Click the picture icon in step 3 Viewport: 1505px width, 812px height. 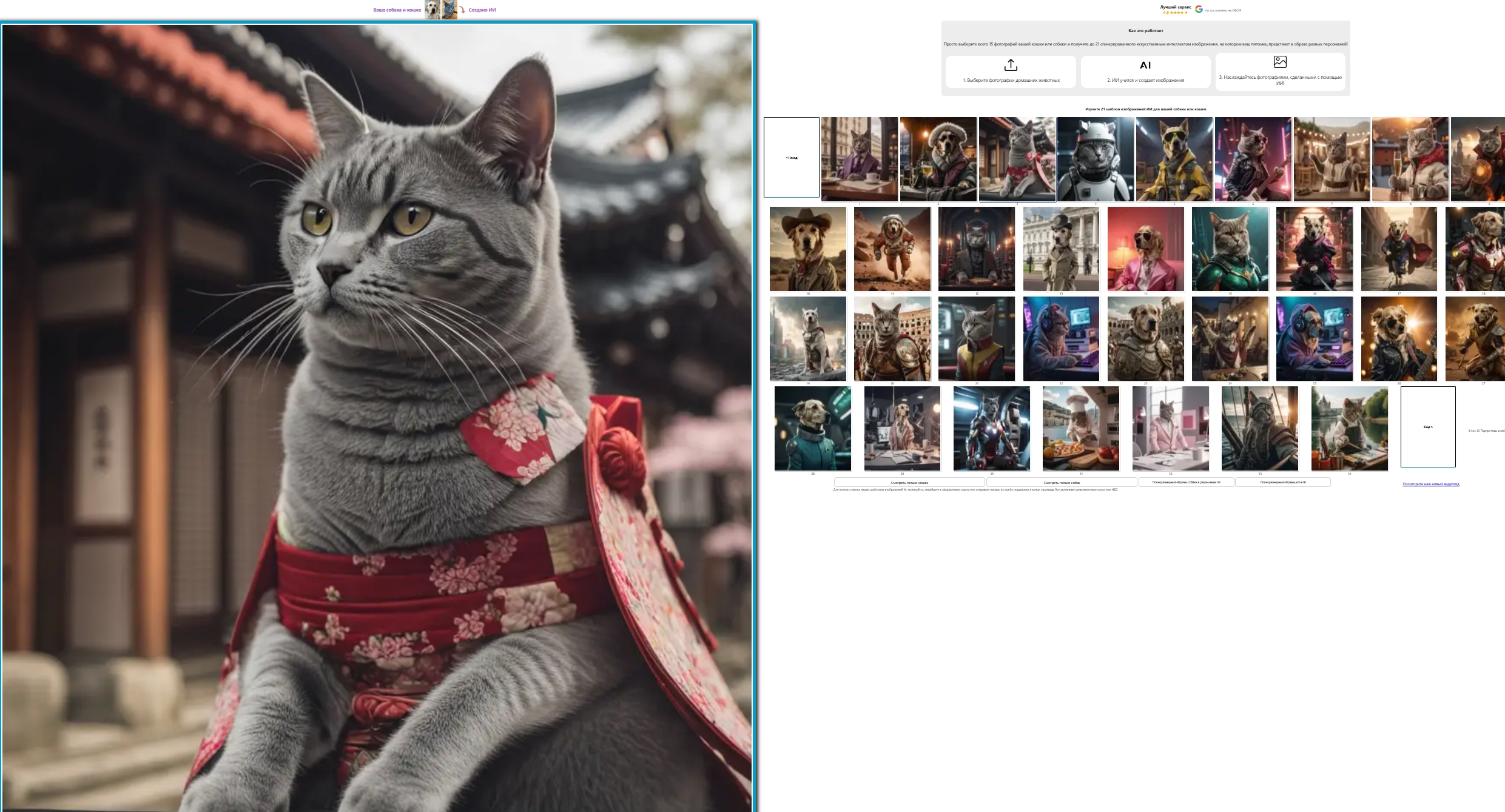coord(1280,62)
